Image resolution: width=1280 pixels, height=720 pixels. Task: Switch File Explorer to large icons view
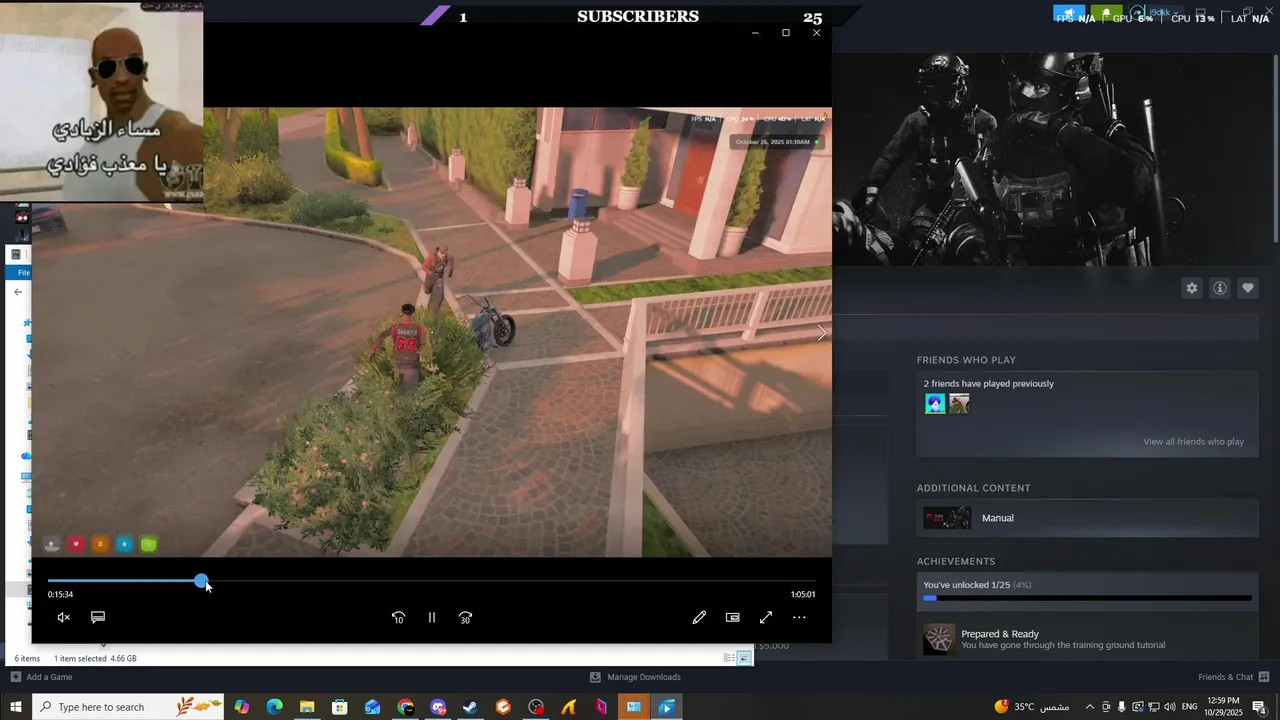click(745, 658)
